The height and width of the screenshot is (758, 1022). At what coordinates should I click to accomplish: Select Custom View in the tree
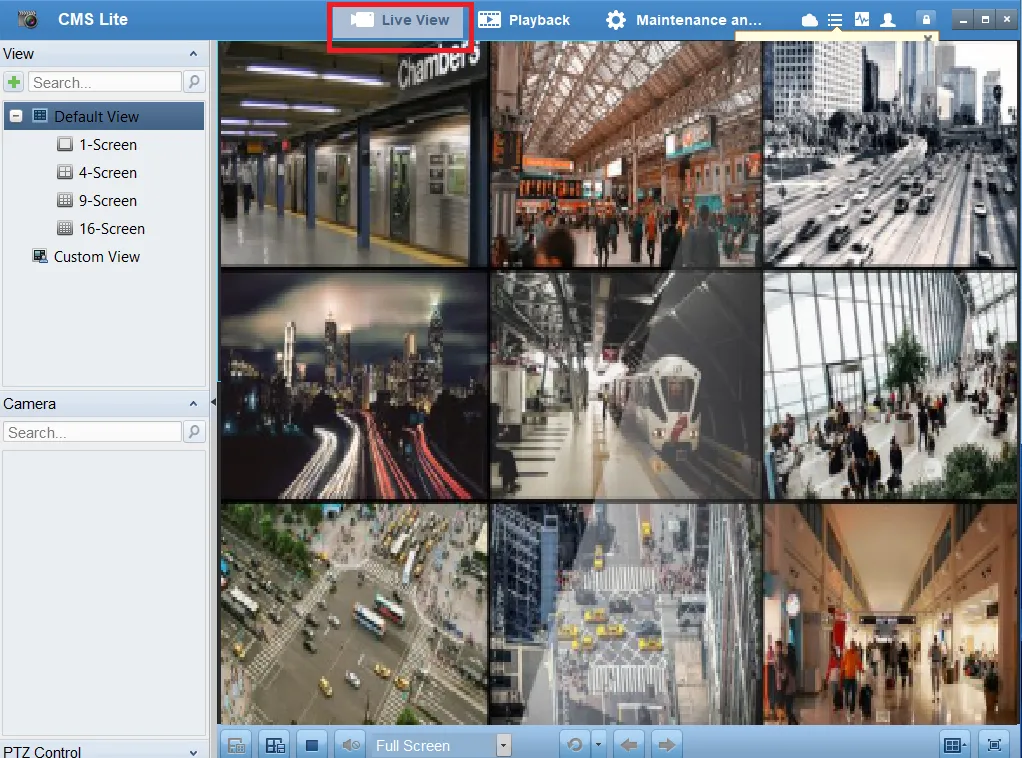click(x=96, y=257)
